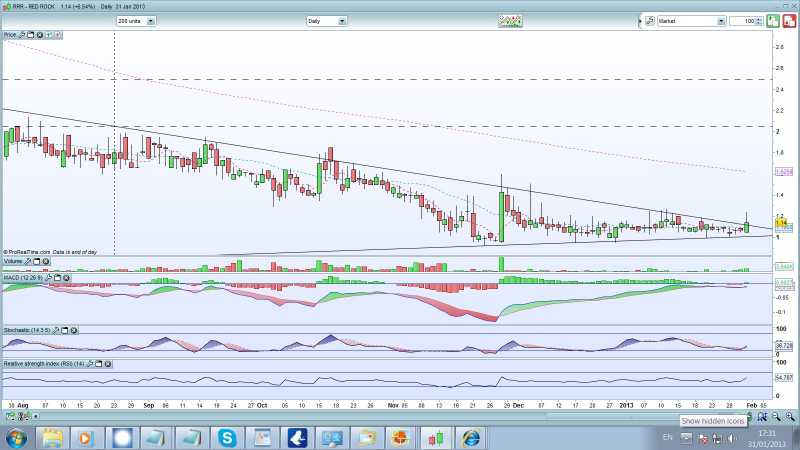Increase order quantity with stepper arrow

759,18
